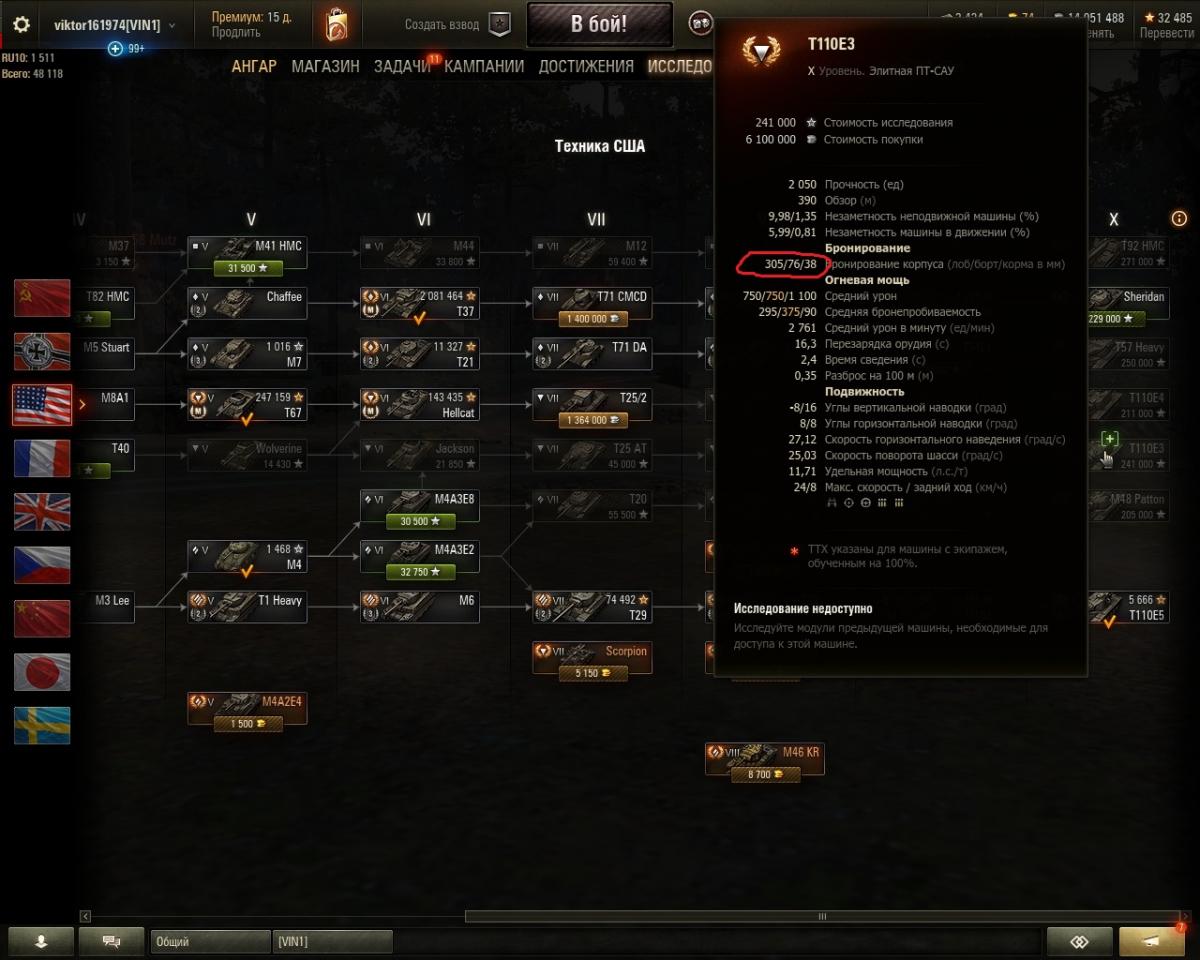Select the USSR nation flag
This screenshot has height=960, width=1200.
coord(42,298)
